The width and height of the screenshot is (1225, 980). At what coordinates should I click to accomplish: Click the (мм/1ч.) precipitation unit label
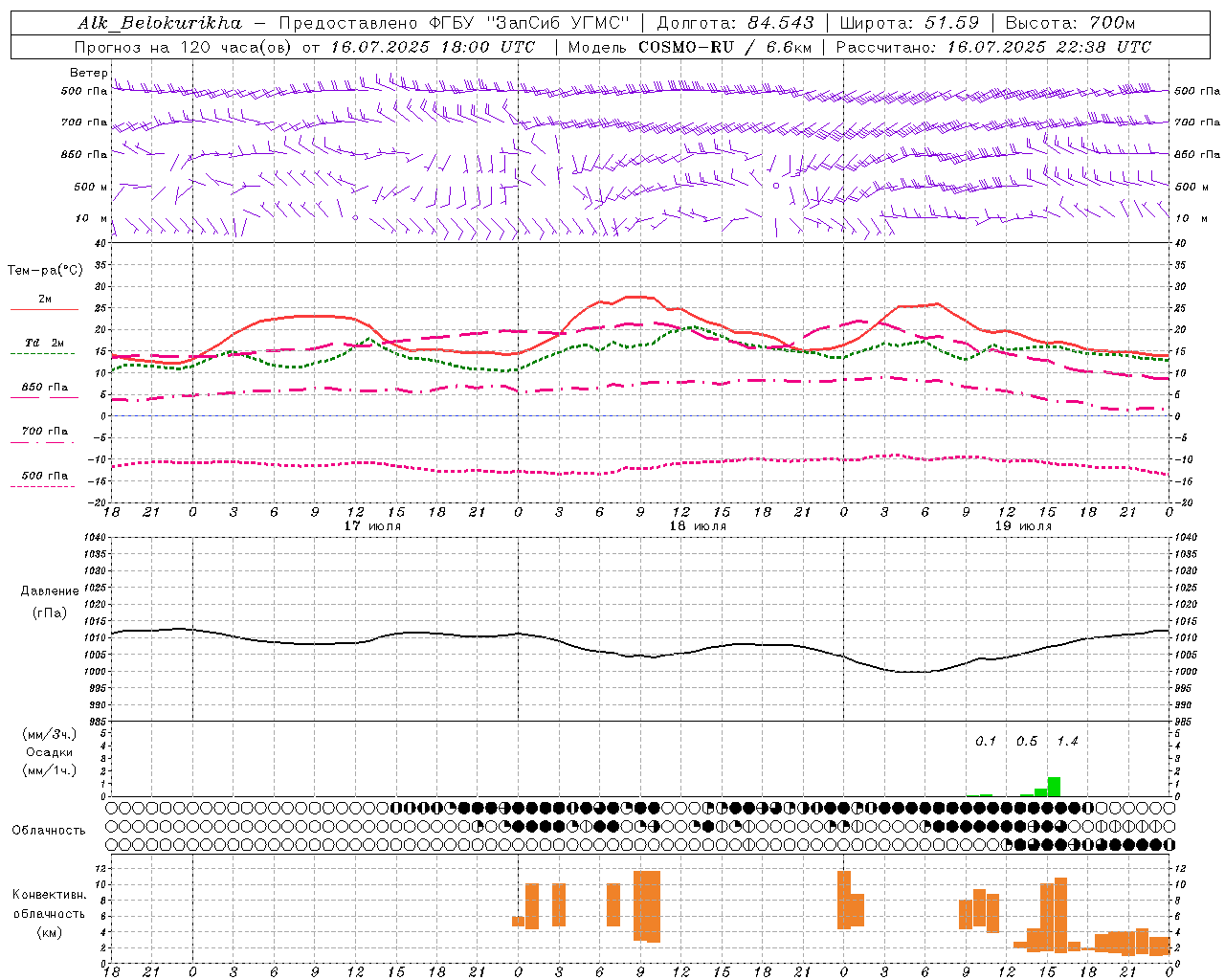[x=50, y=770]
